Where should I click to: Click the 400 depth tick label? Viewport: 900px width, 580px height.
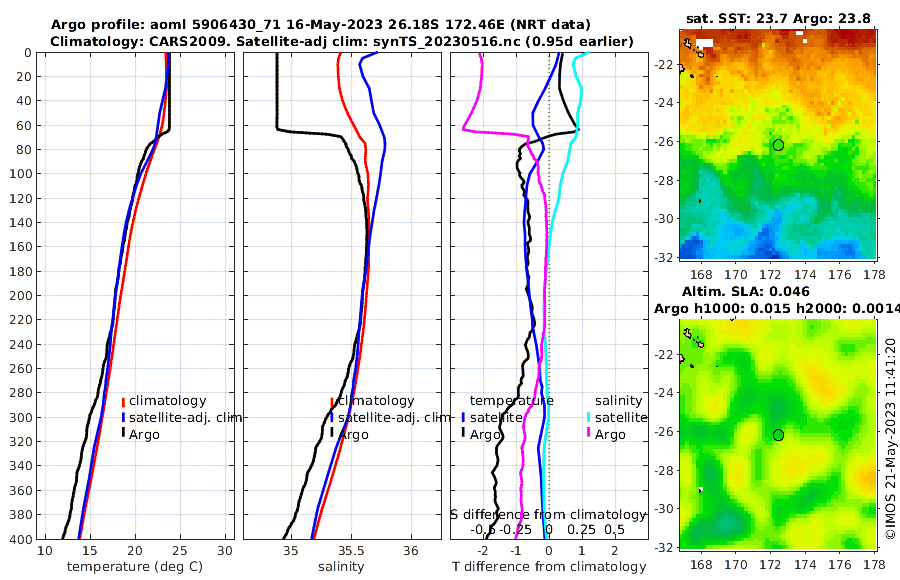[20, 539]
